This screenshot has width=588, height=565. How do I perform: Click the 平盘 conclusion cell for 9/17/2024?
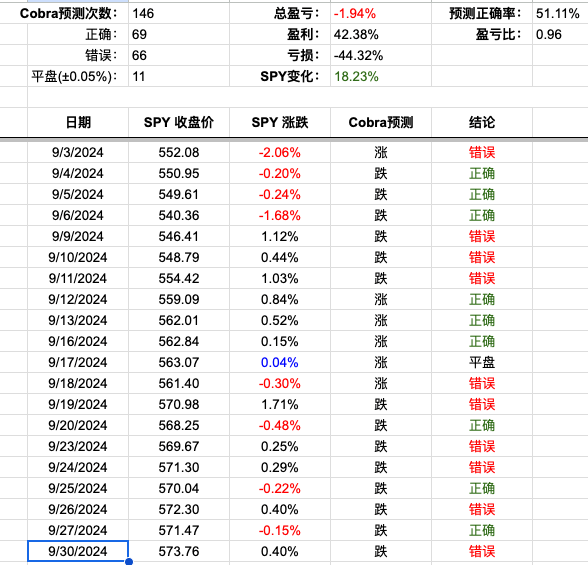pos(482,362)
